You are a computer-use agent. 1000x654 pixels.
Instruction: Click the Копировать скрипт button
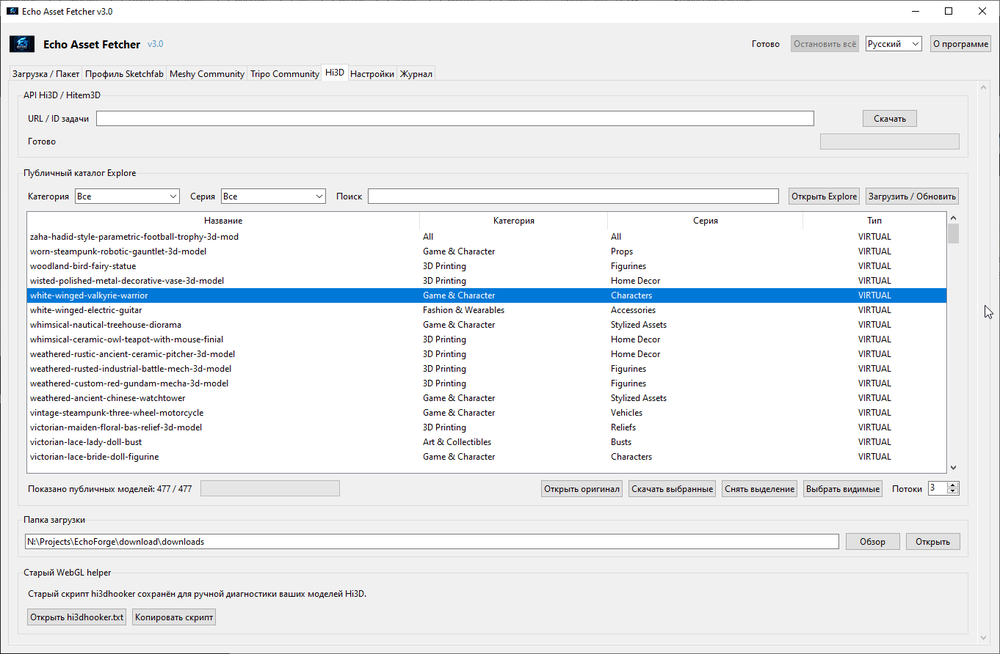coord(174,617)
